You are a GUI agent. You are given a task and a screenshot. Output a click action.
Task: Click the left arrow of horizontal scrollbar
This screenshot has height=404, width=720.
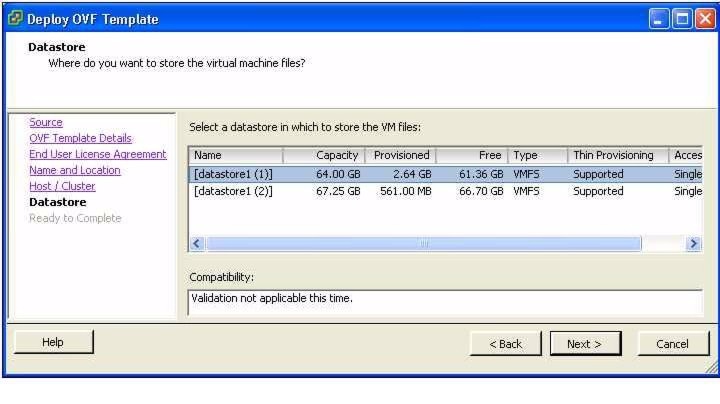point(197,243)
